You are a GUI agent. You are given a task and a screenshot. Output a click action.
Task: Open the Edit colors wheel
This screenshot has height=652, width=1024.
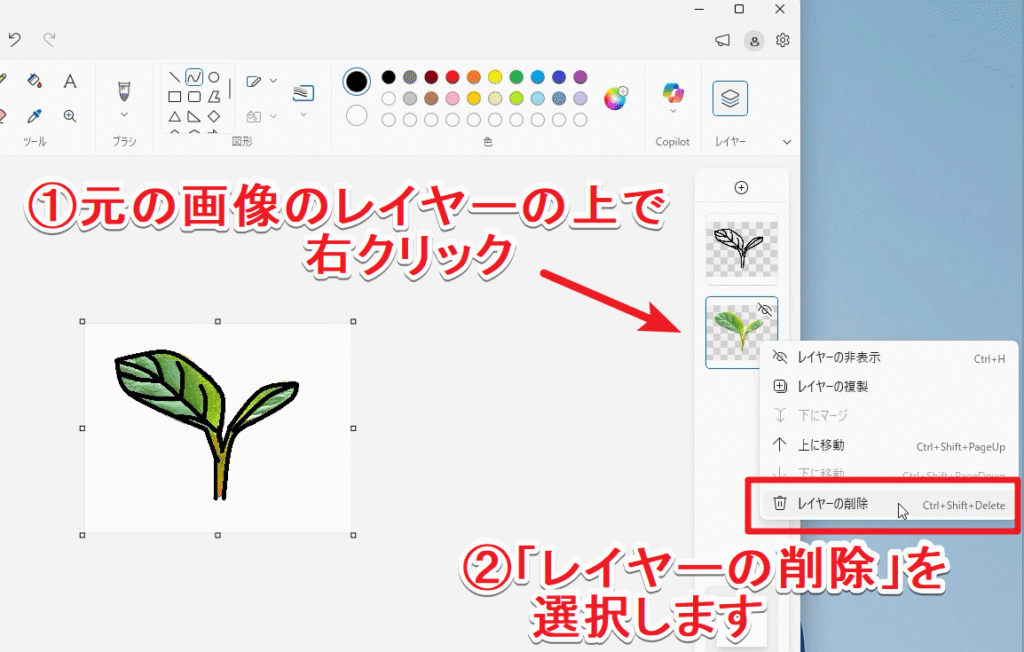[x=615, y=98]
